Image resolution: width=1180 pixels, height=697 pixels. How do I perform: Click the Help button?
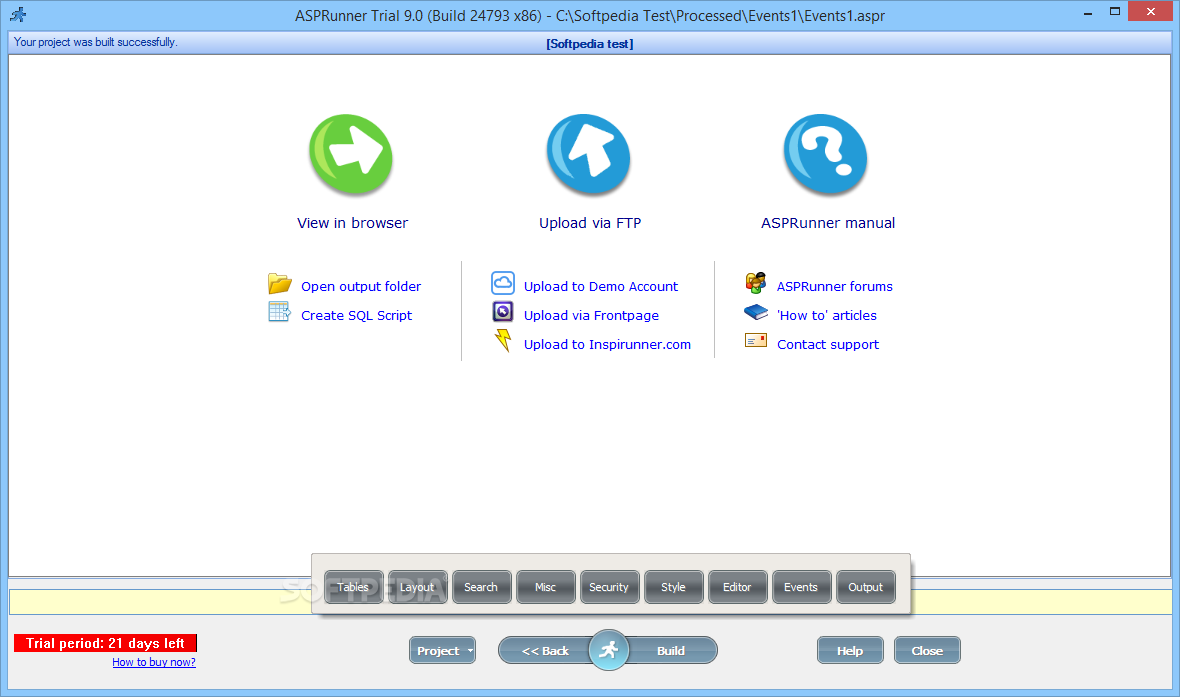click(850, 650)
